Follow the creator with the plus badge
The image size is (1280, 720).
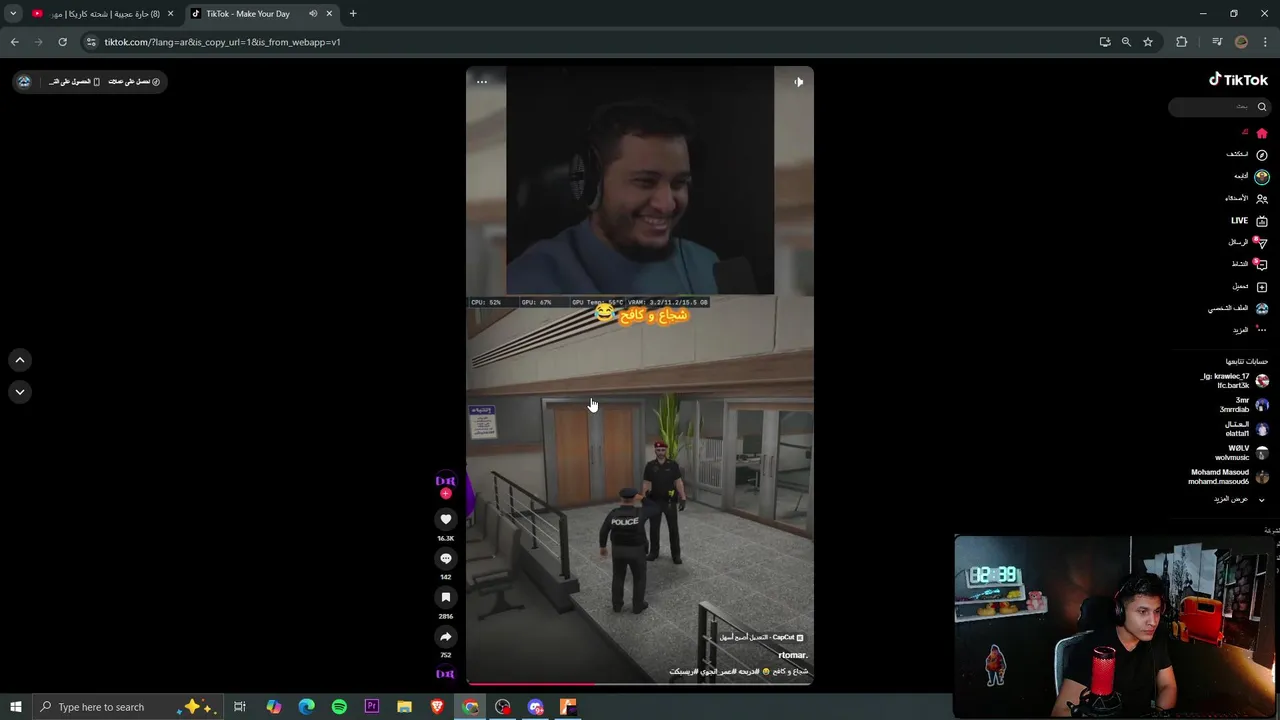pos(446,493)
